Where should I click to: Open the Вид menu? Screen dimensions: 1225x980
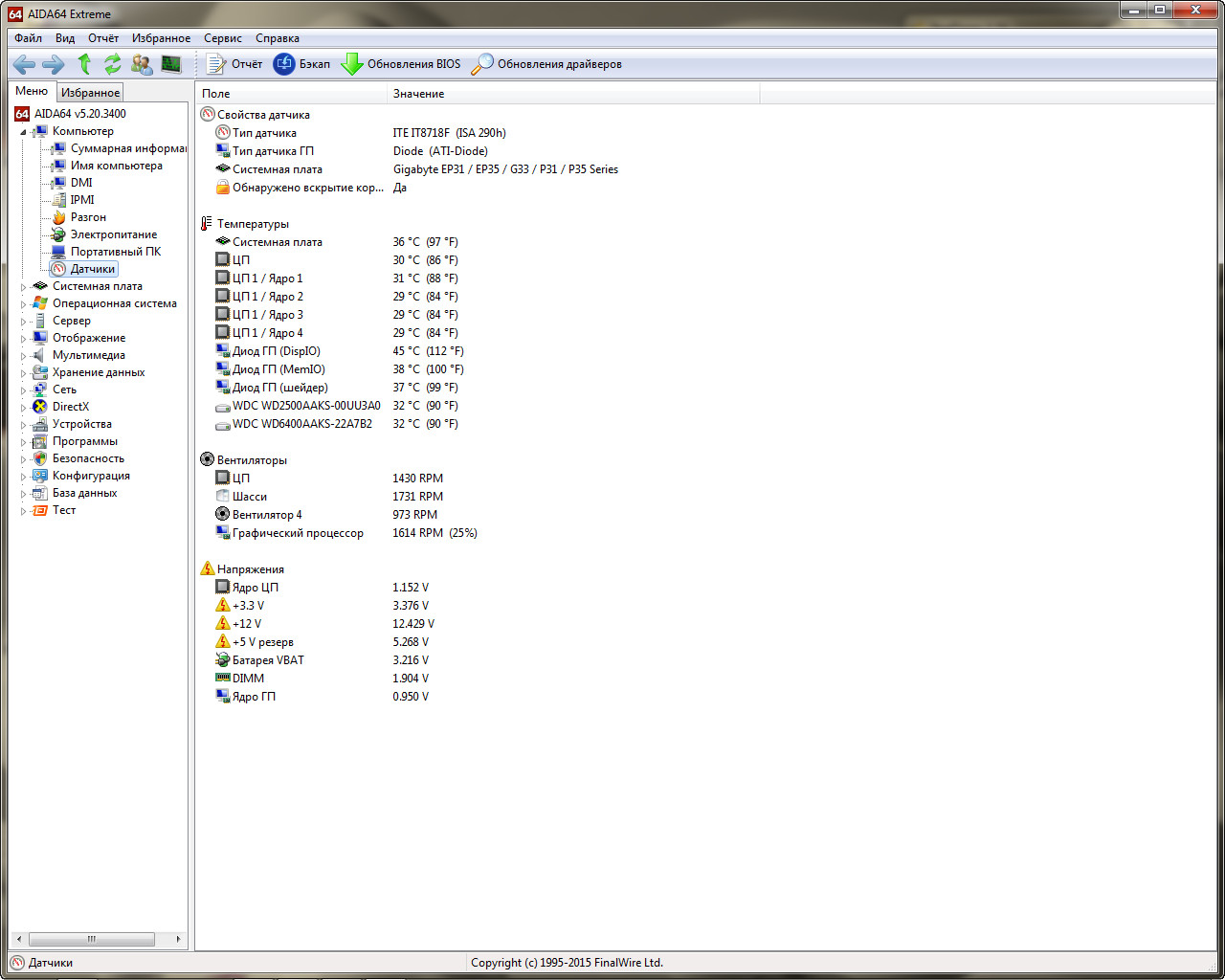65,38
